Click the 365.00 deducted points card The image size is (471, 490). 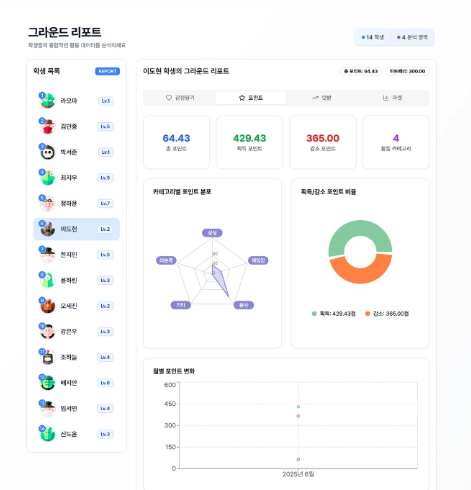pyautogui.click(x=323, y=142)
